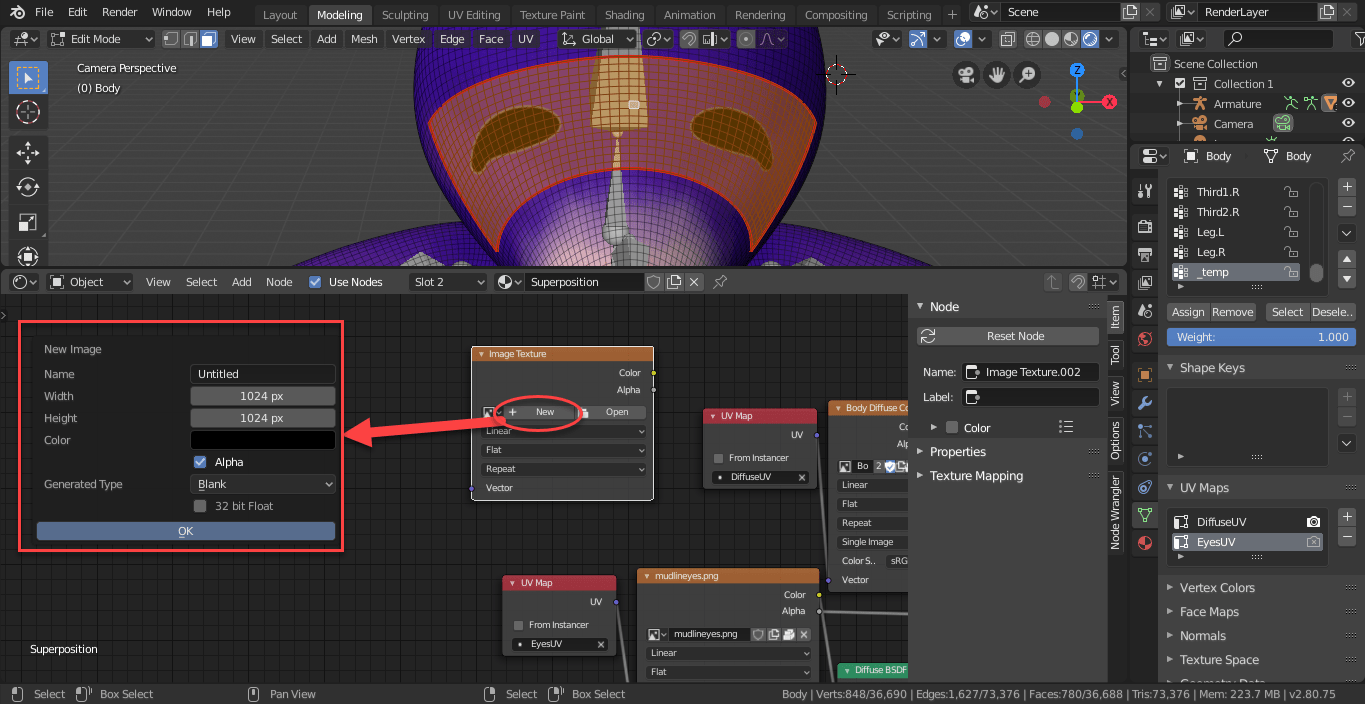This screenshot has height=704, width=1365.
Task: Switch to the UV Editing workspace tab
Action: (474, 15)
